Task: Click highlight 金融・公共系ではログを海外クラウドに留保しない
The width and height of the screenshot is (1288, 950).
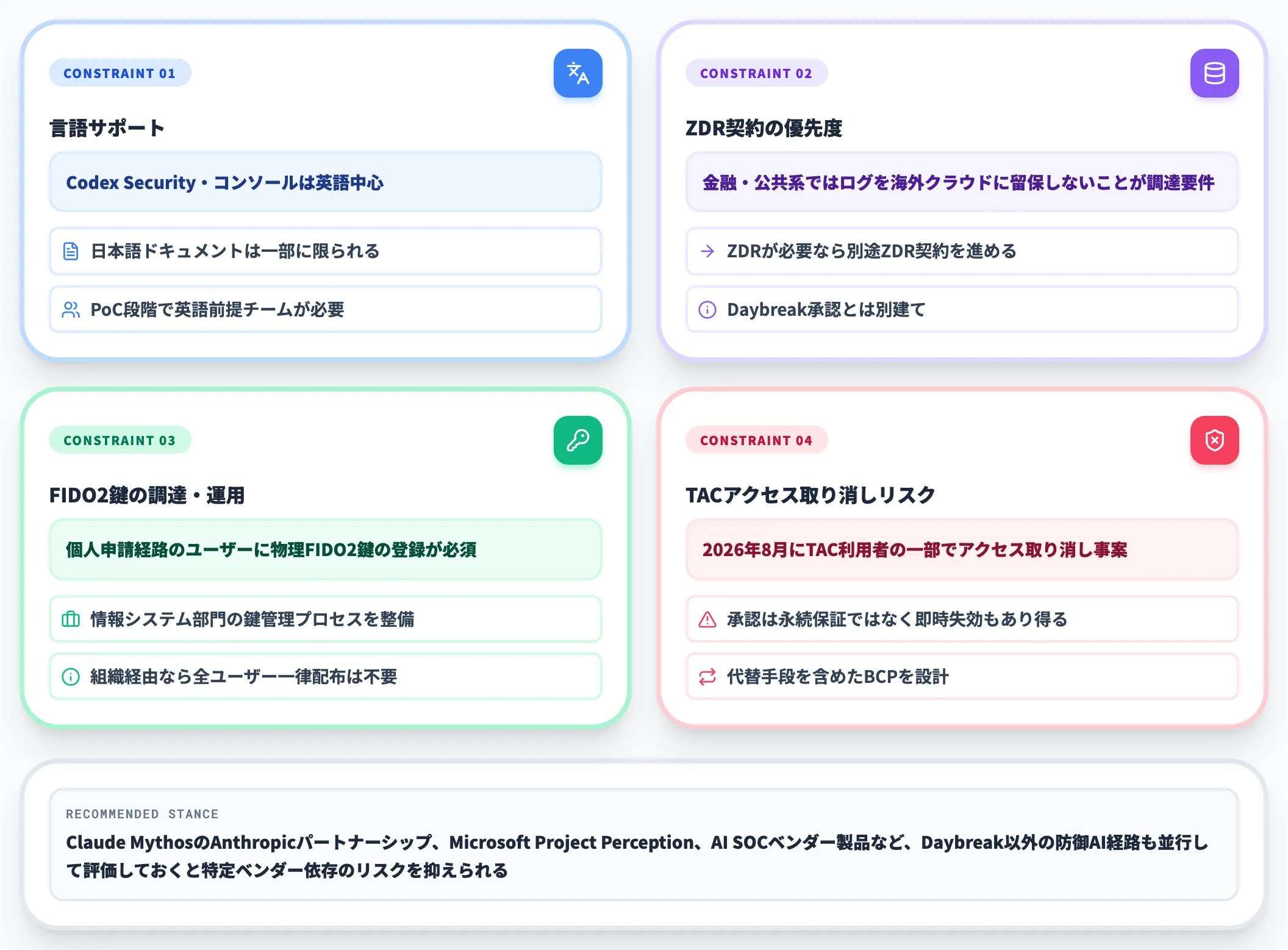Action: 962,182
